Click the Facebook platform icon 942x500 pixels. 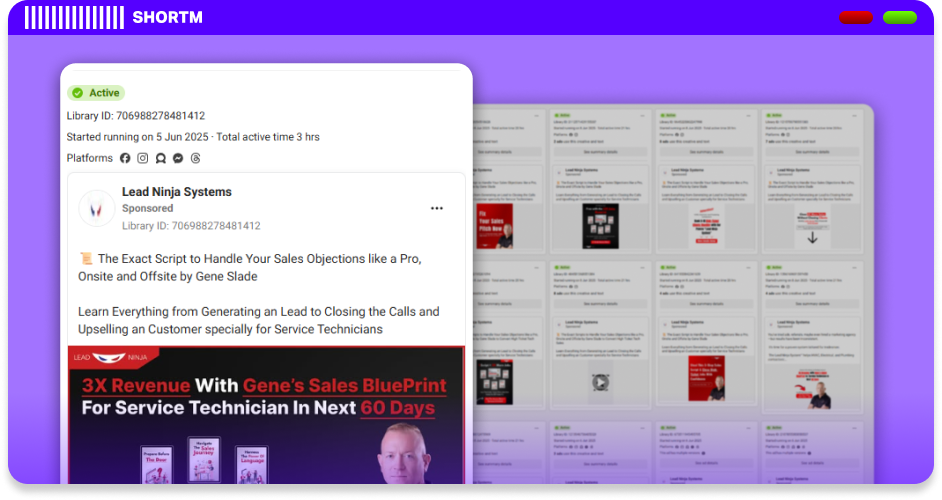click(125, 158)
